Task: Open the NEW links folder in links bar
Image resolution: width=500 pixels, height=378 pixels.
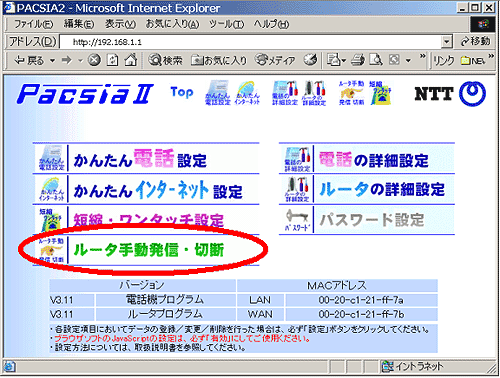Action: pos(473,61)
